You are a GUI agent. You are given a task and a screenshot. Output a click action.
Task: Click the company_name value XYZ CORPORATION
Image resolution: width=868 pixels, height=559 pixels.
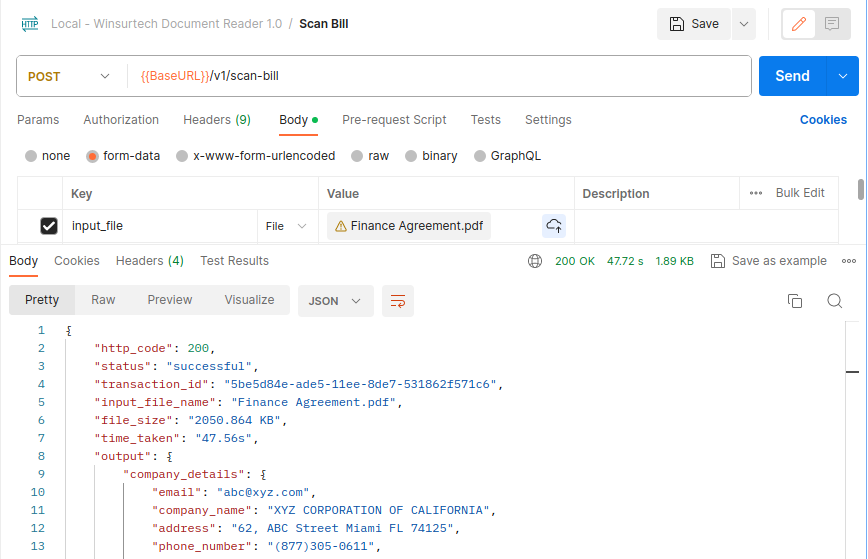379,510
